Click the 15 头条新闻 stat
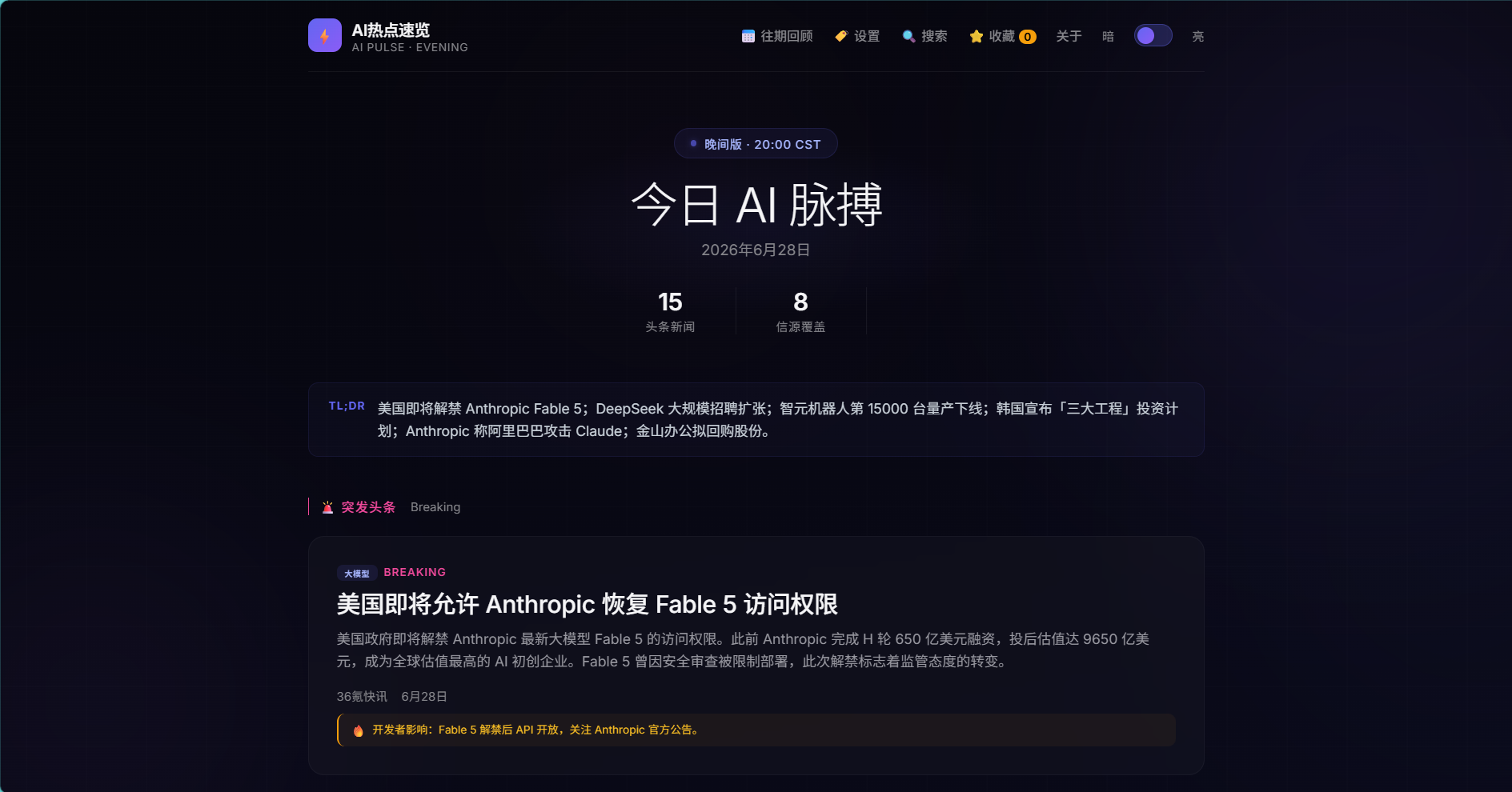 [x=670, y=311]
